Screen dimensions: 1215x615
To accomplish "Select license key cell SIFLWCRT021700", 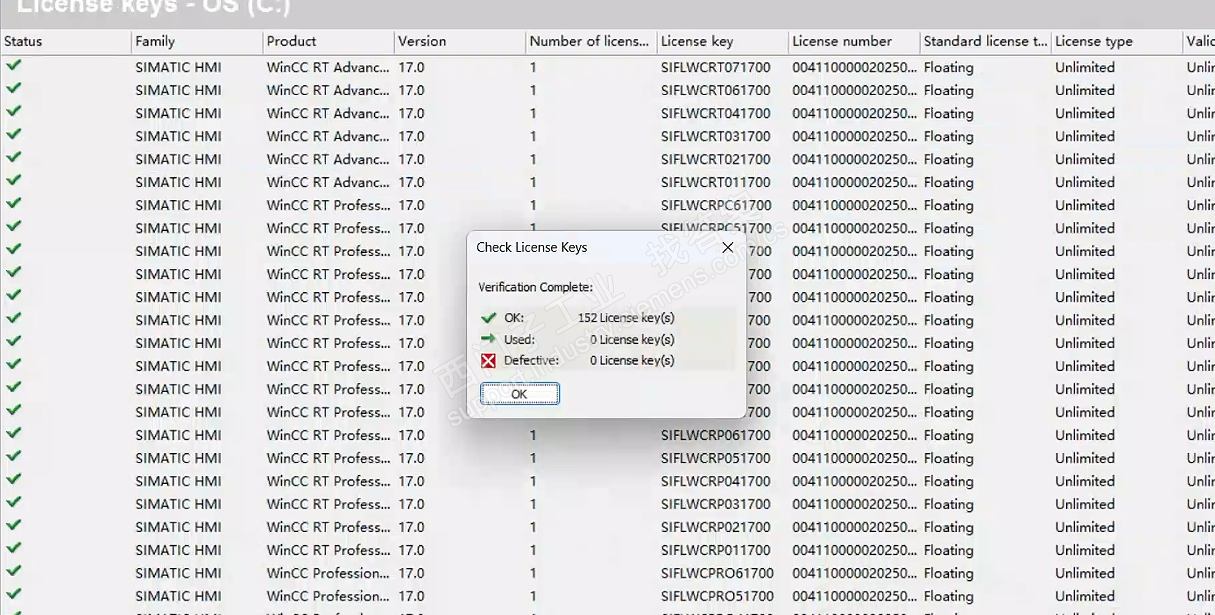I will coord(716,160).
